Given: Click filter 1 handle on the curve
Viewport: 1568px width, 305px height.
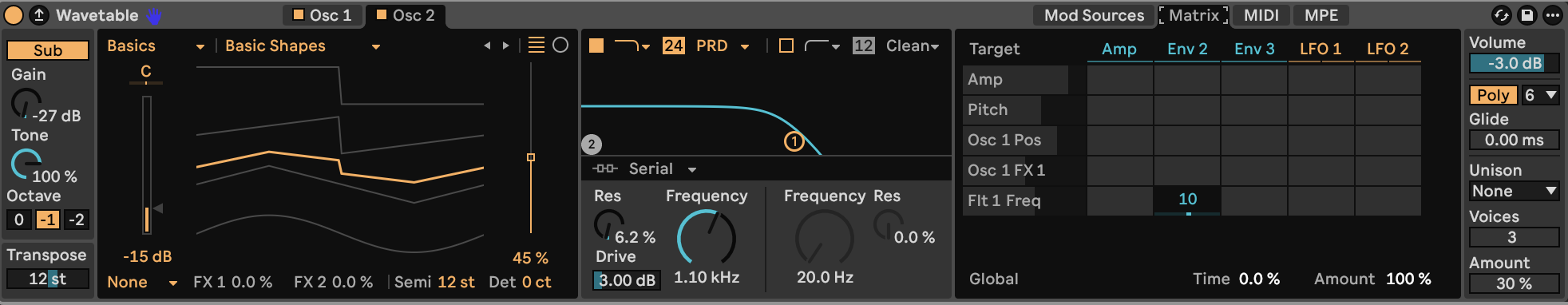Looking at the screenshot, I should tap(794, 141).
